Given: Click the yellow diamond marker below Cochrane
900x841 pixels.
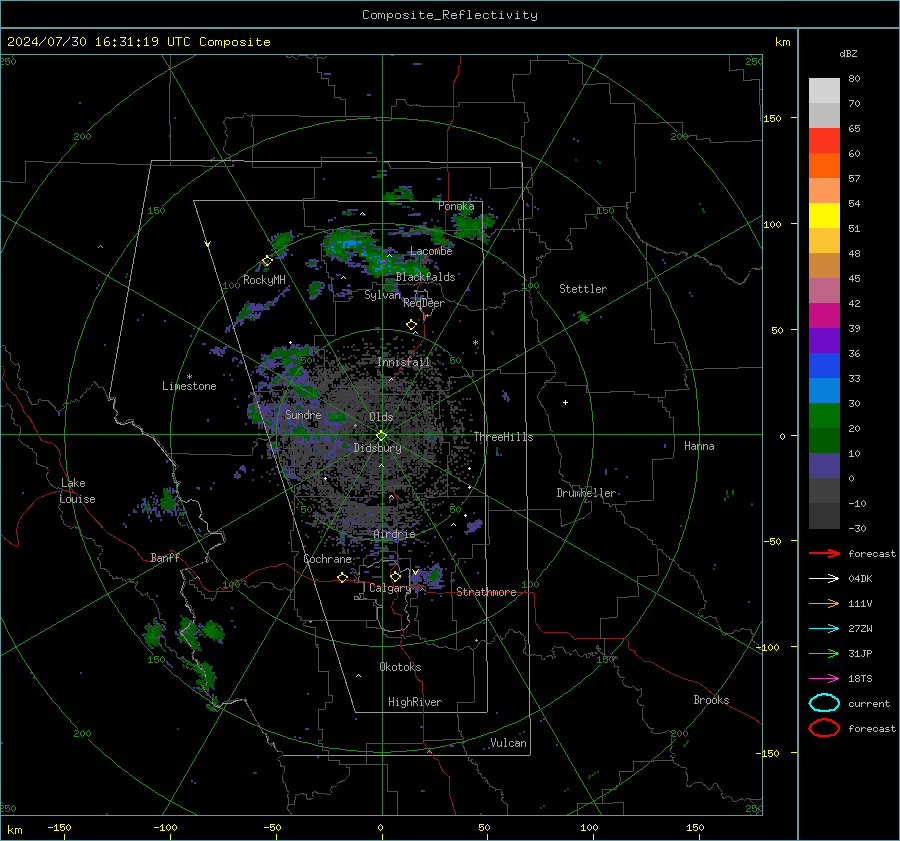Looking at the screenshot, I should click(x=342, y=577).
